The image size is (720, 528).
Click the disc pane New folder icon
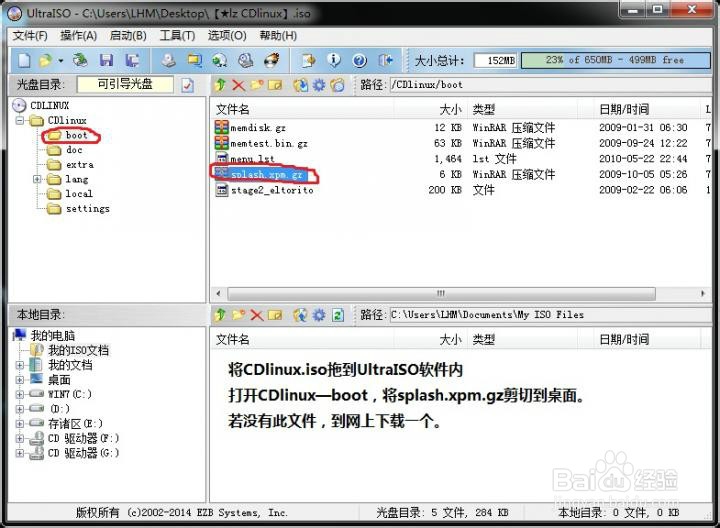(x=257, y=85)
